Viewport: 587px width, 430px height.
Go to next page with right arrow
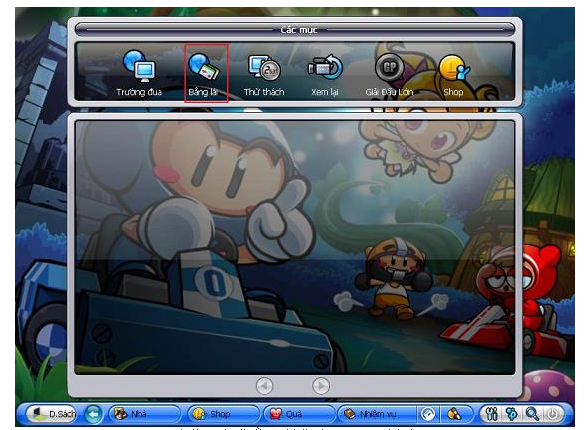coord(321,386)
